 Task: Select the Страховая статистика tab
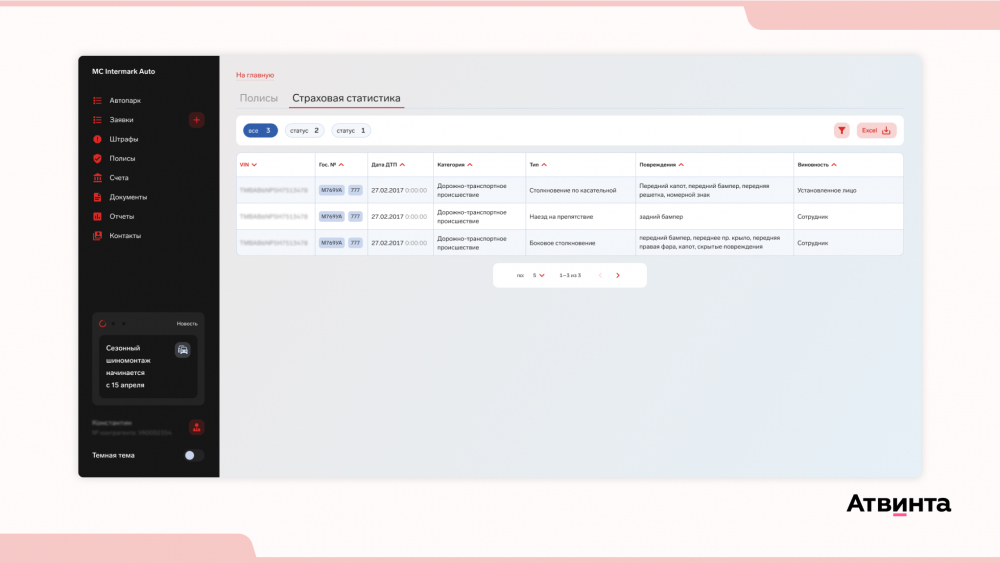point(346,98)
